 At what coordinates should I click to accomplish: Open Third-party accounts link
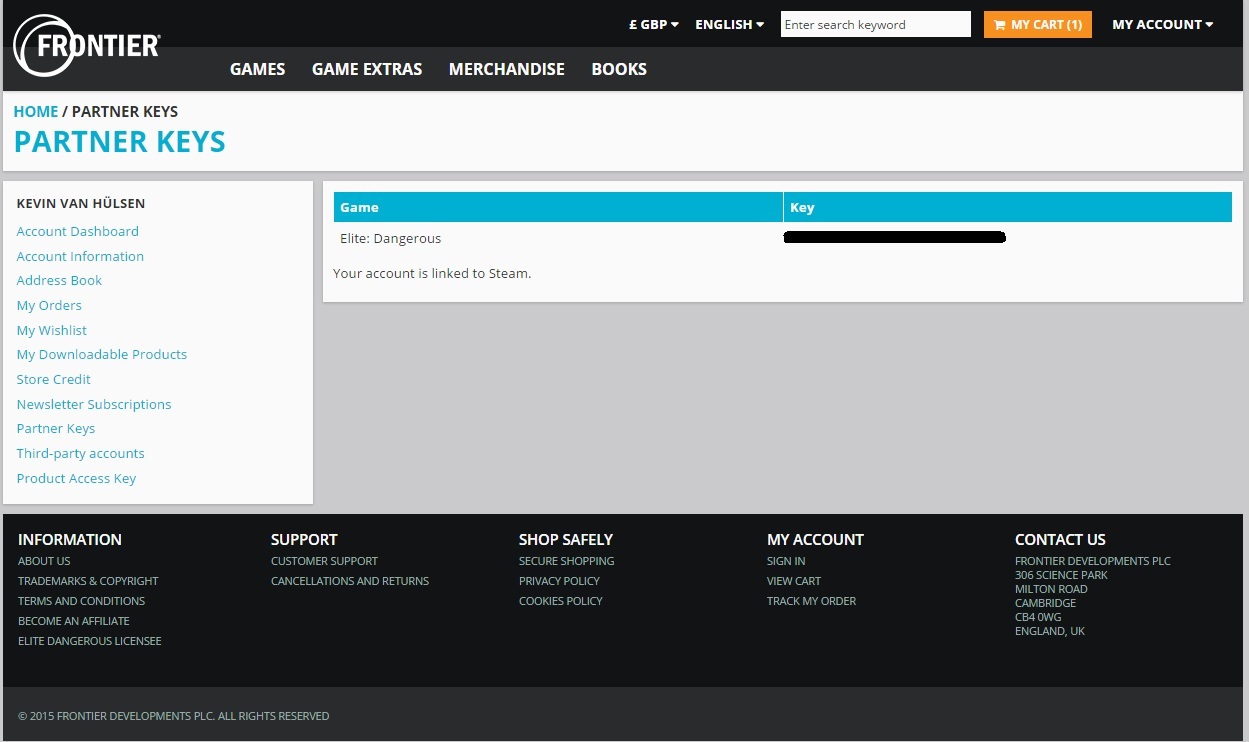click(80, 453)
